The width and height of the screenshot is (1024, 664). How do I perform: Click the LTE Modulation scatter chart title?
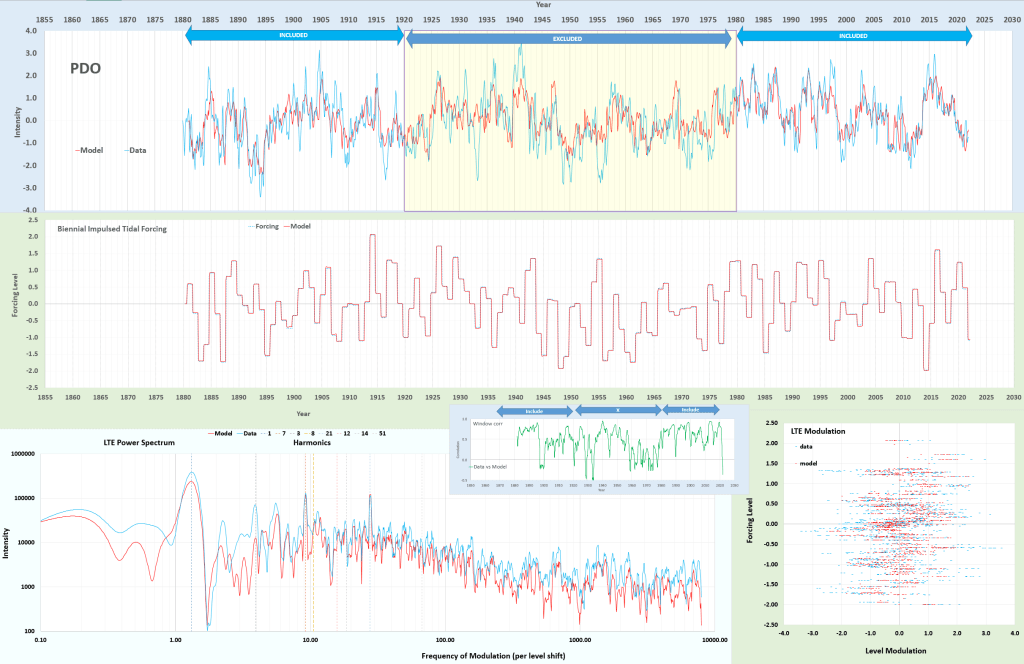(x=818, y=431)
